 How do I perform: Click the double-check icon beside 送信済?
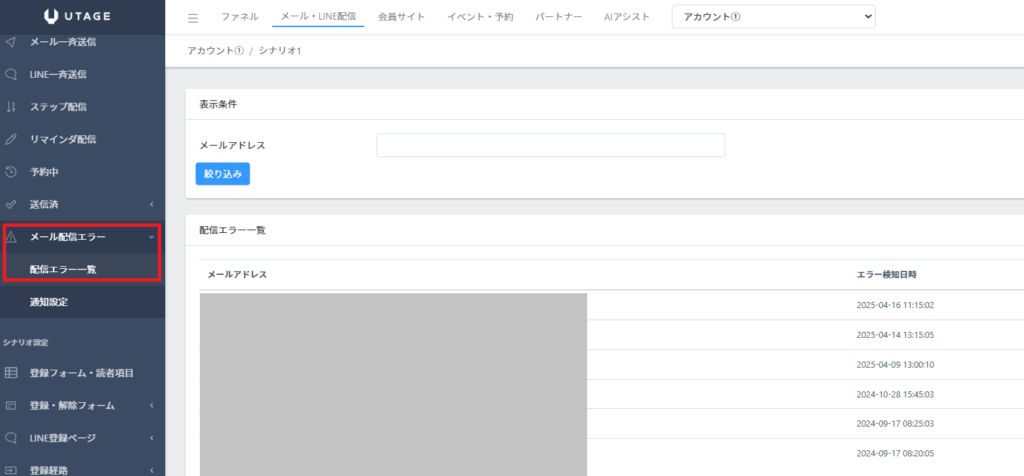click(10, 204)
